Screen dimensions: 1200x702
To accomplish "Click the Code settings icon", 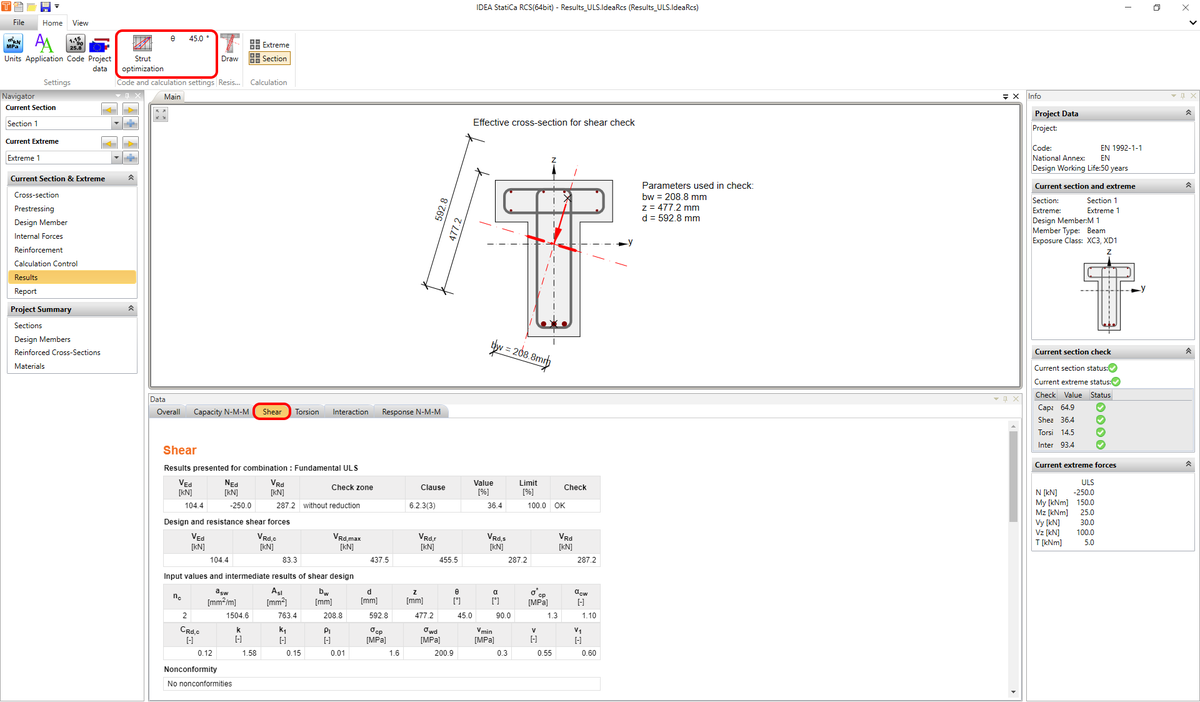I will pos(75,45).
